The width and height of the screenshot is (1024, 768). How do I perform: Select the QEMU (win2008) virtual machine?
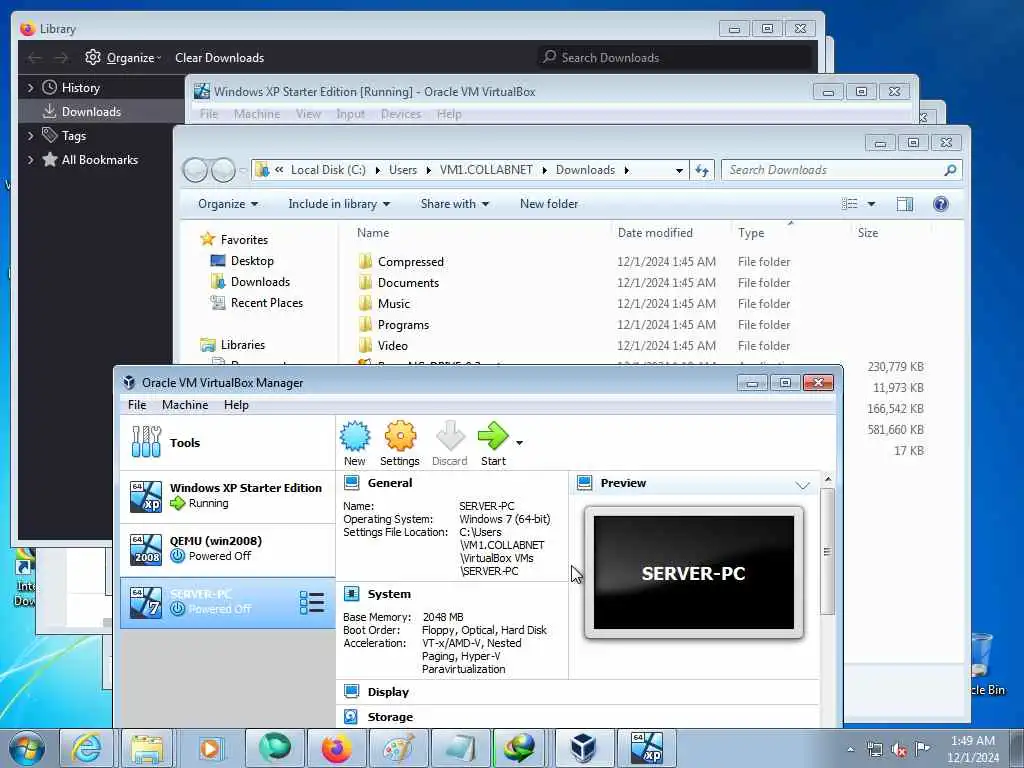click(227, 549)
